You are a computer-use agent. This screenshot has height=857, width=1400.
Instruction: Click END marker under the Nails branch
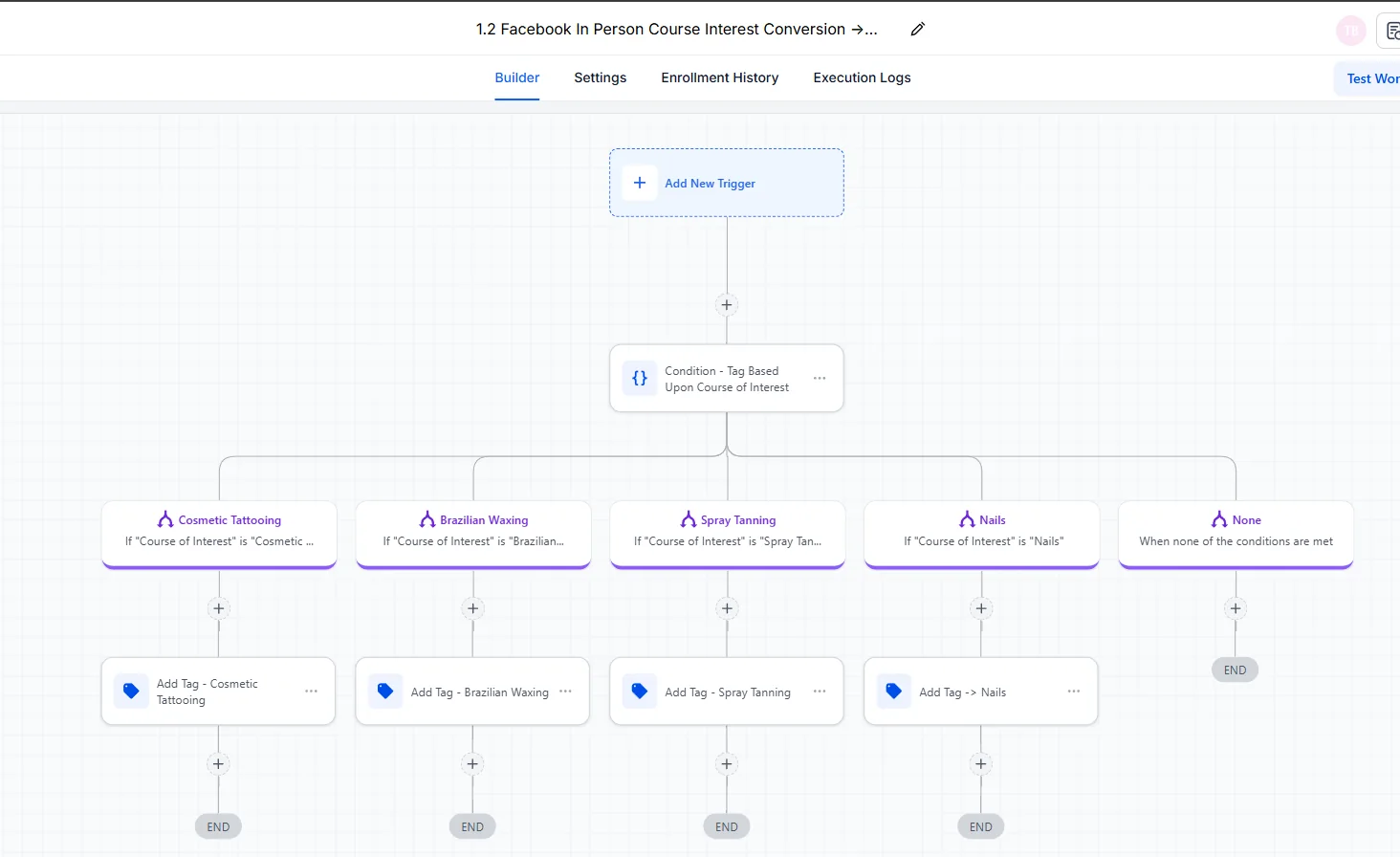981,826
